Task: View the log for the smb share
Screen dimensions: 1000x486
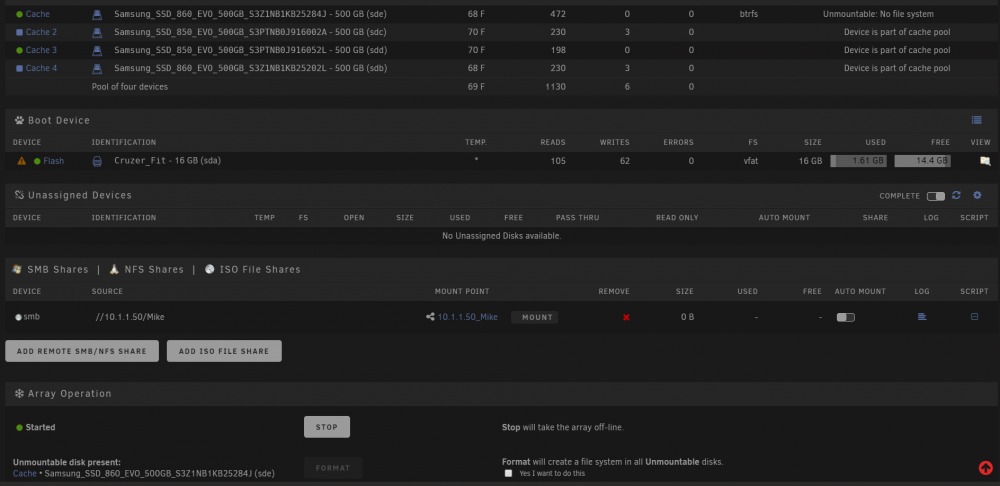Action: [x=922, y=316]
